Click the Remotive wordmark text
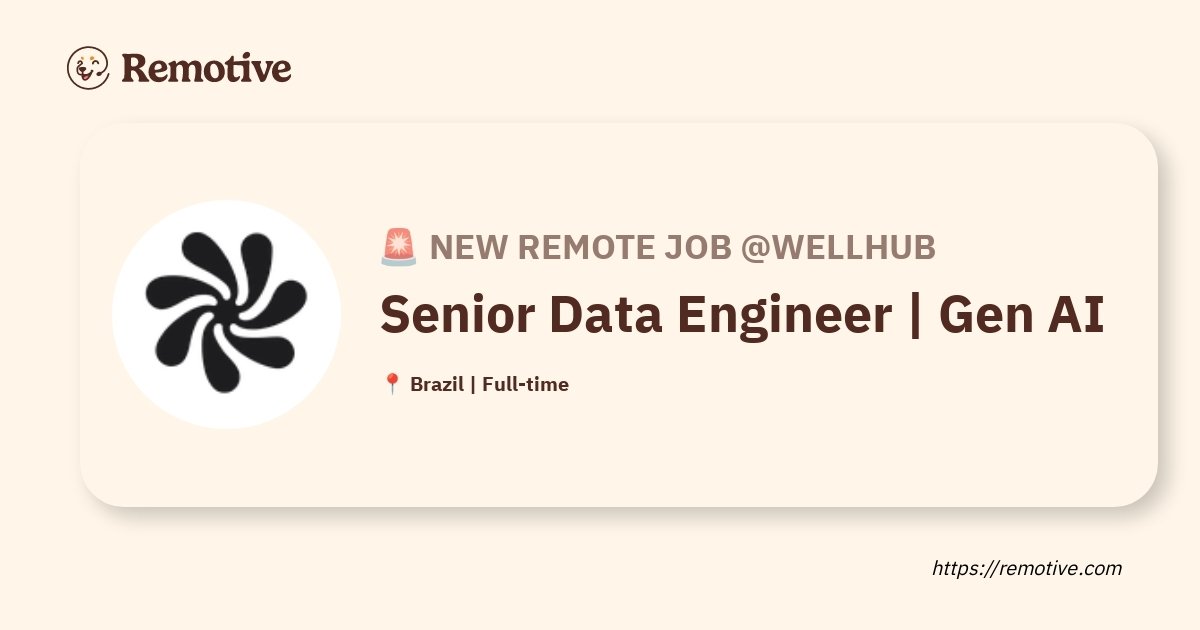This screenshot has height=630, width=1200. coord(206,69)
